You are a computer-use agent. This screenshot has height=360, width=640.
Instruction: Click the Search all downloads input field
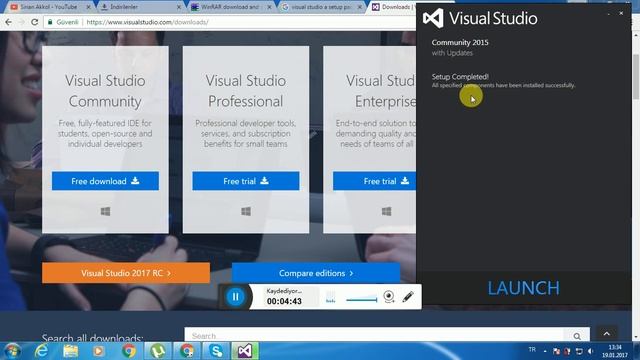click(x=373, y=336)
